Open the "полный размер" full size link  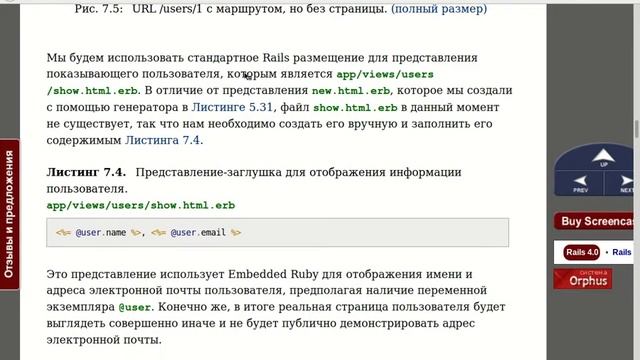pos(439,9)
